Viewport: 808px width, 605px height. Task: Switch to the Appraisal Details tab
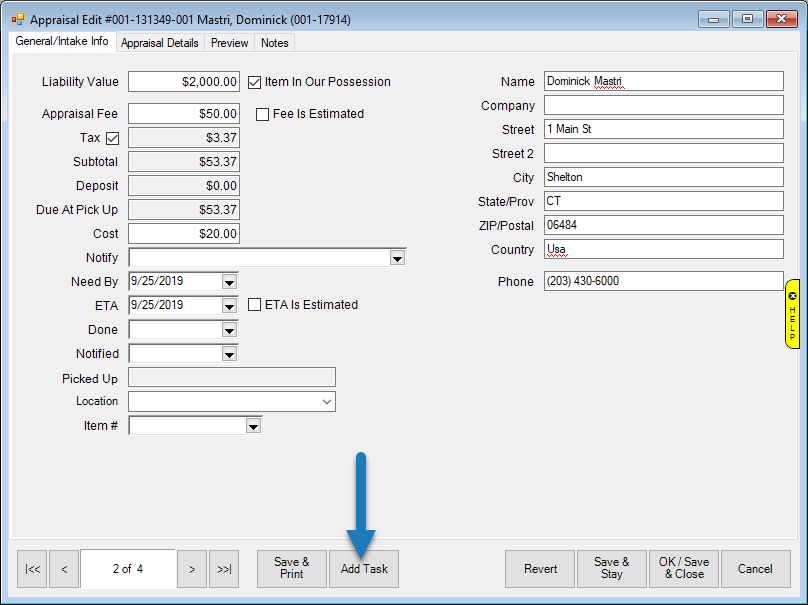161,43
